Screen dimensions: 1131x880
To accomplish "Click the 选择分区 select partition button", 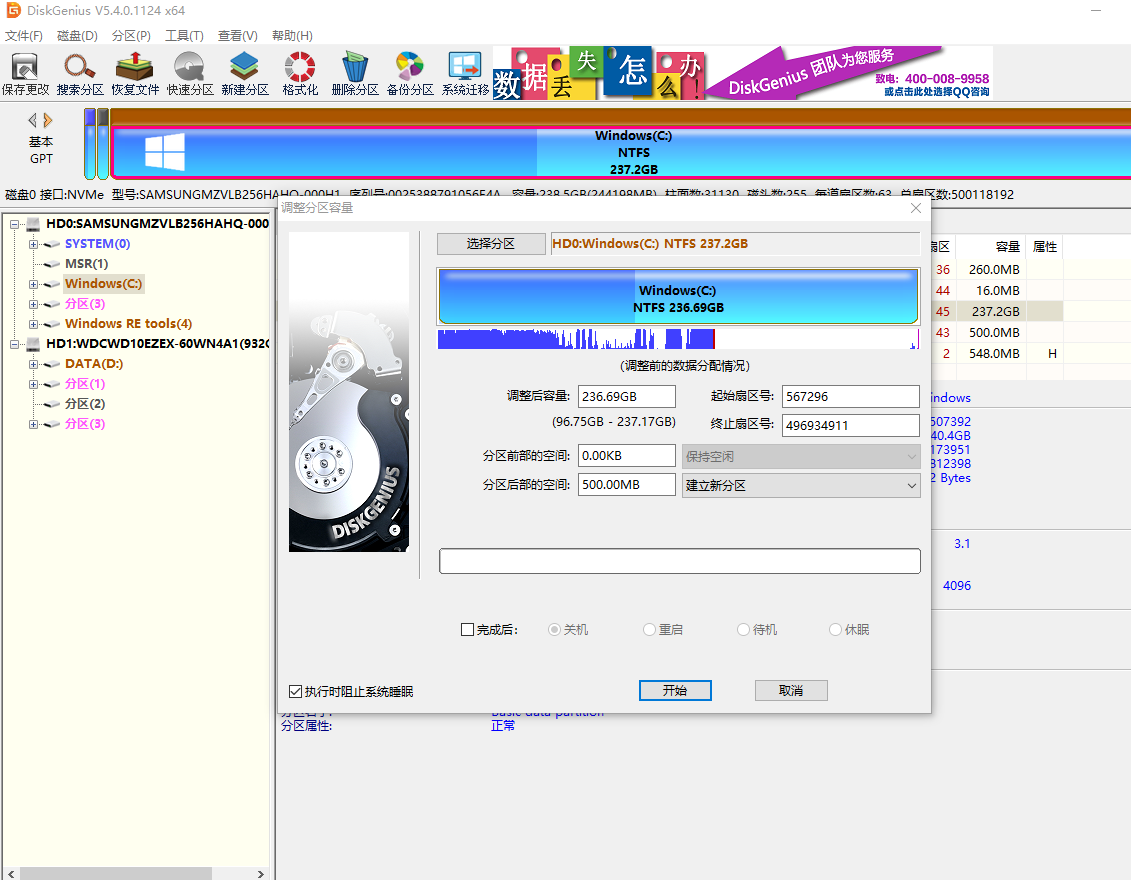I will pos(490,244).
